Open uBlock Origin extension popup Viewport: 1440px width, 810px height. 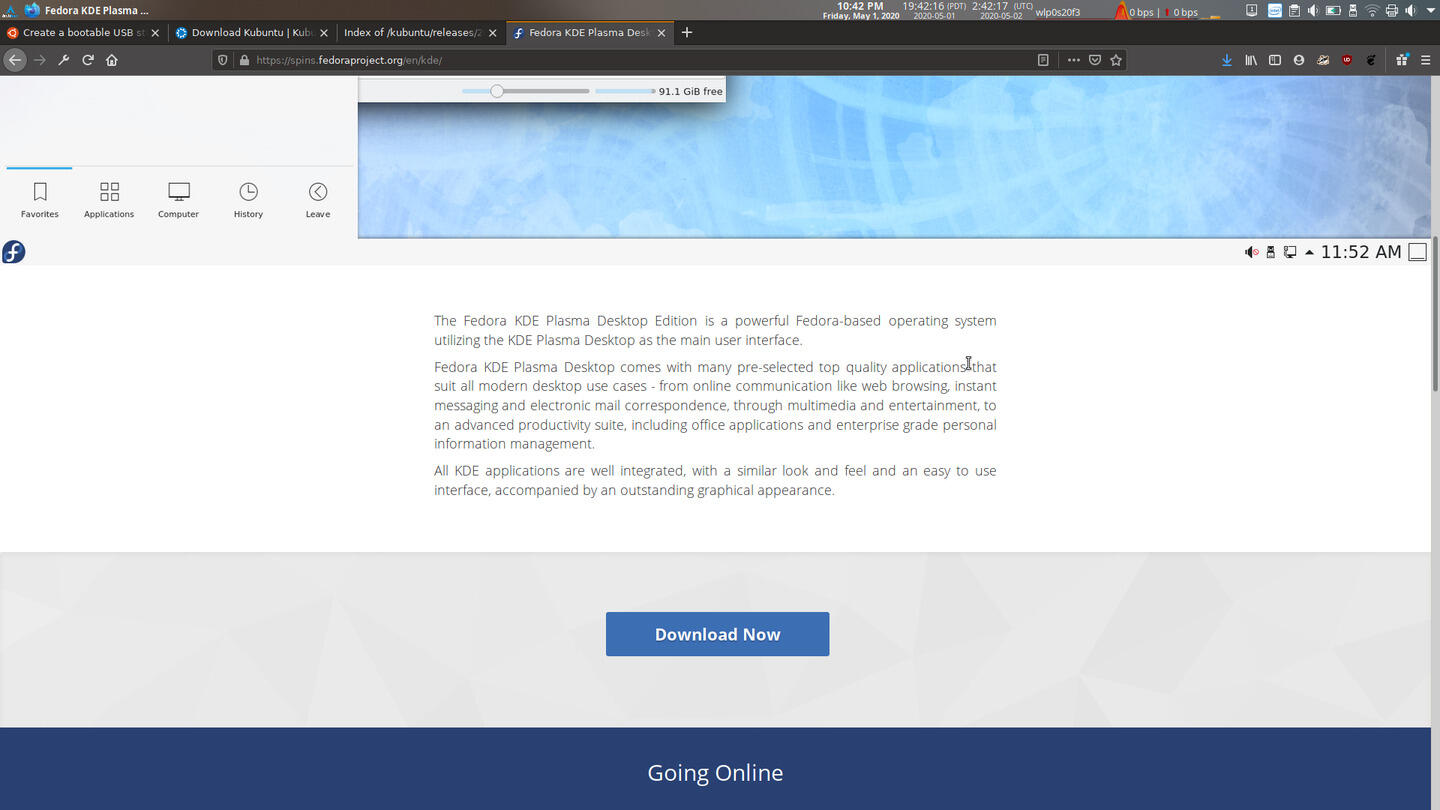[x=1347, y=60]
